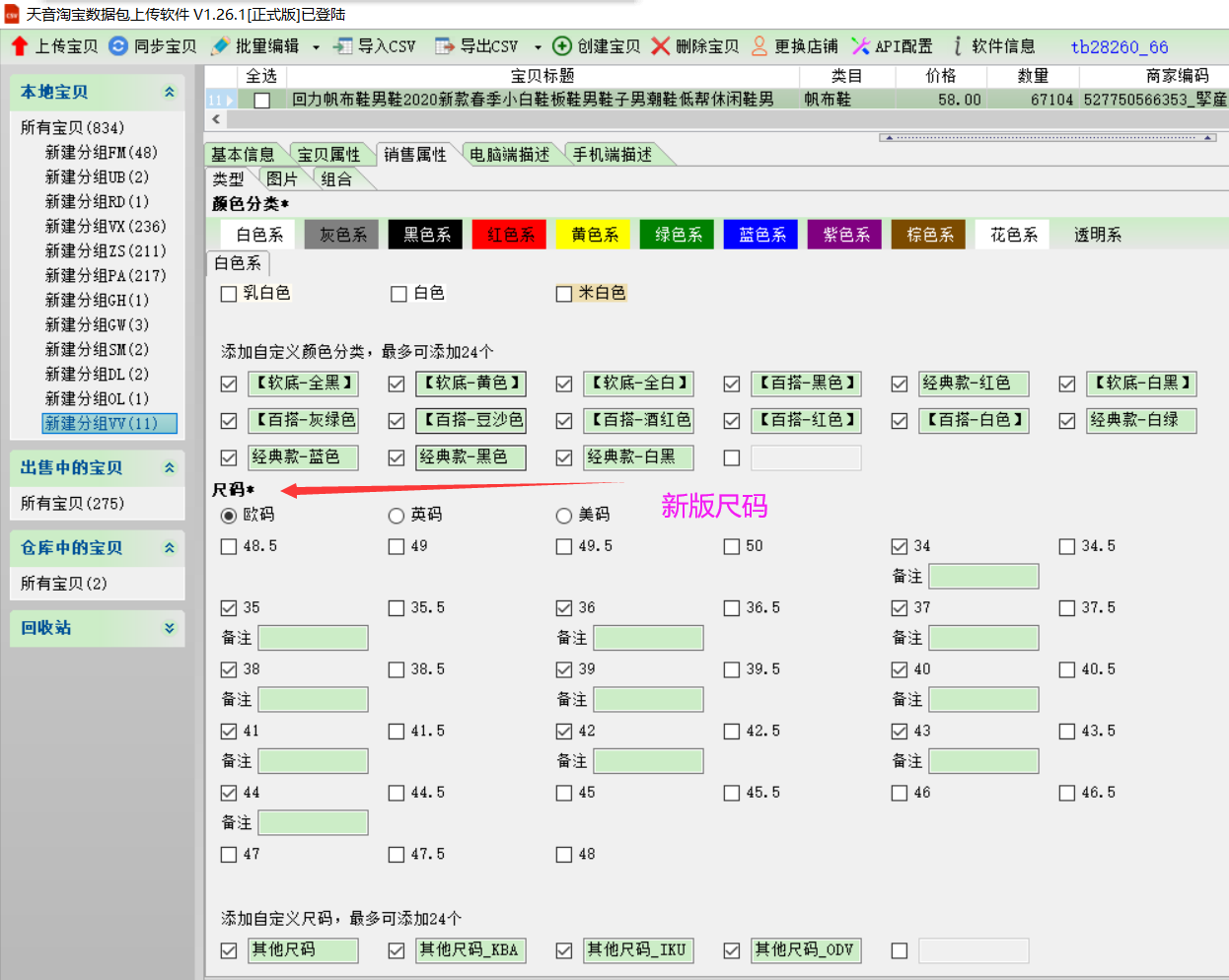
Task: Click the batch edit pencil icon (批量编辑)
Action: (220, 46)
